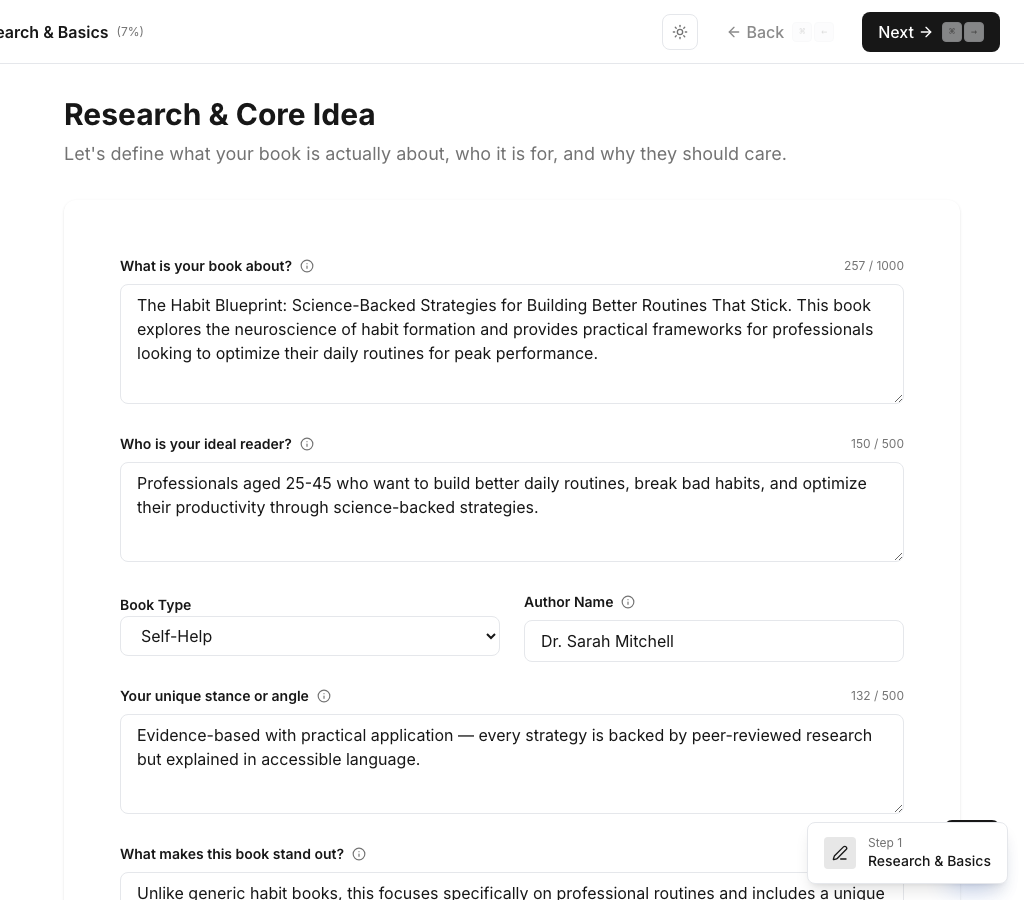Click the info icon next to 'Your unique stance or angle'

click(324, 696)
